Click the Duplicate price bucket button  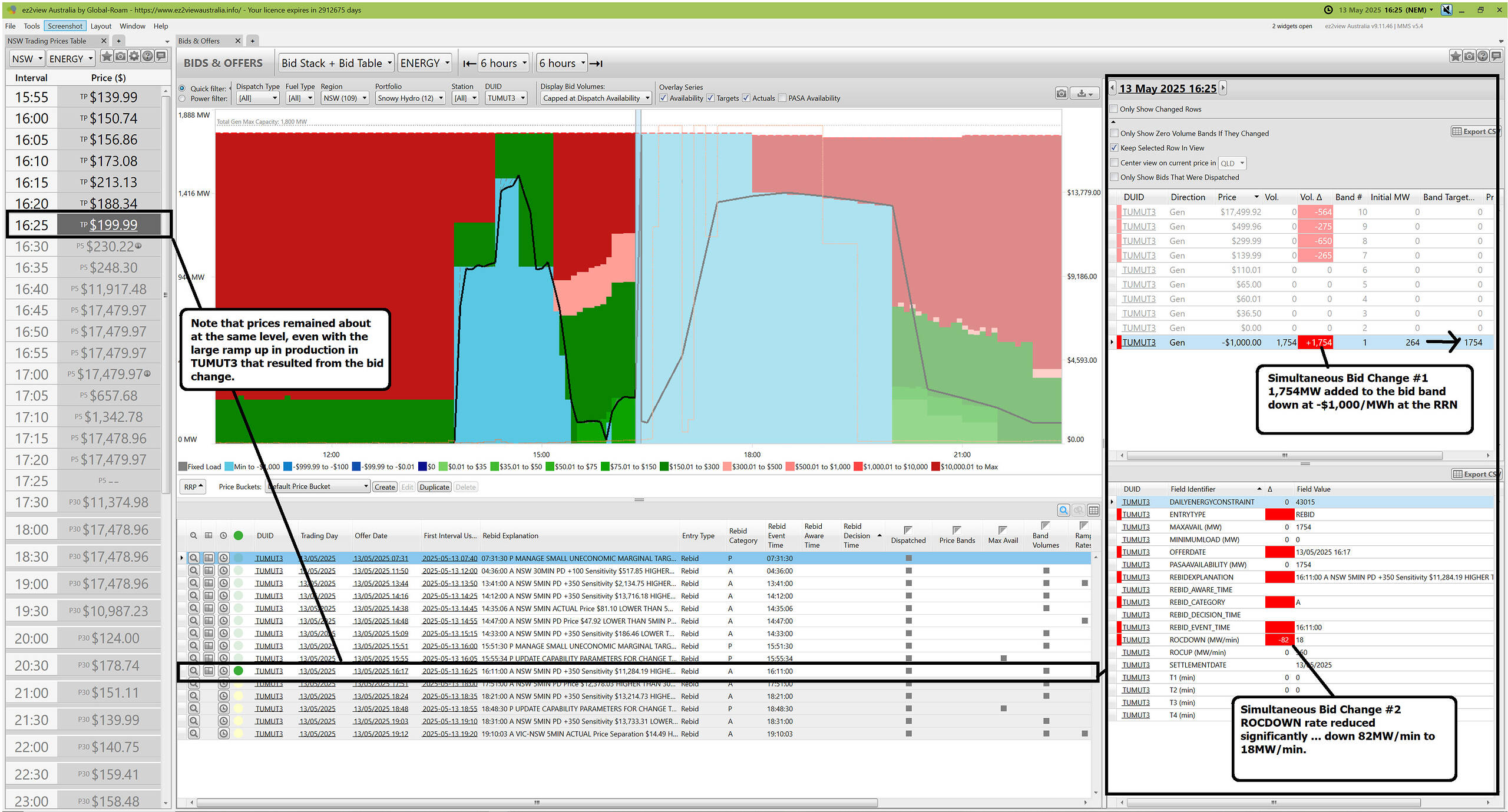click(x=435, y=487)
